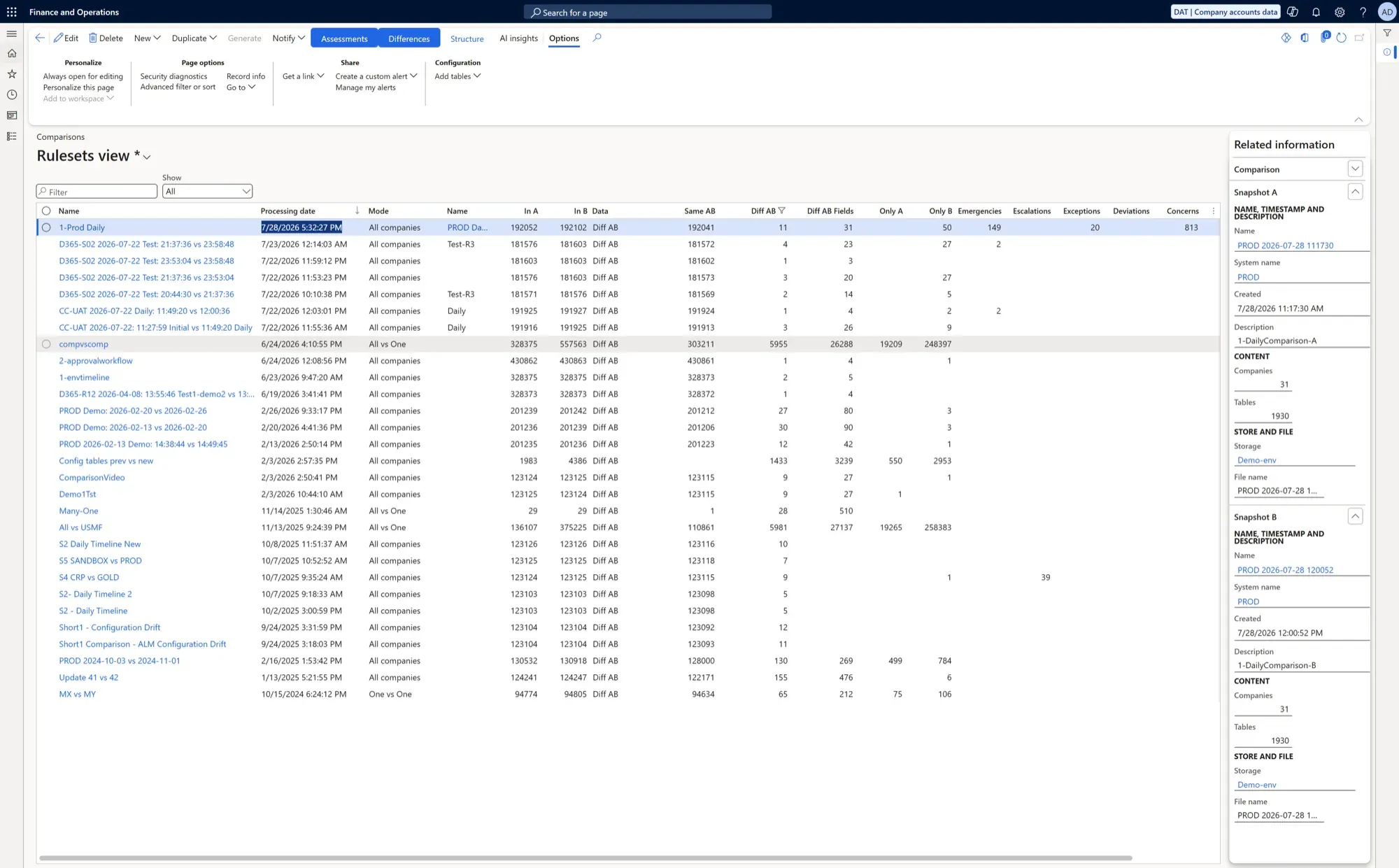Open the Demo-env link under Snapshot A
Image resolution: width=1399 pixels, height=868 pixels.
pyautogui.click(x=1256, y=460)
